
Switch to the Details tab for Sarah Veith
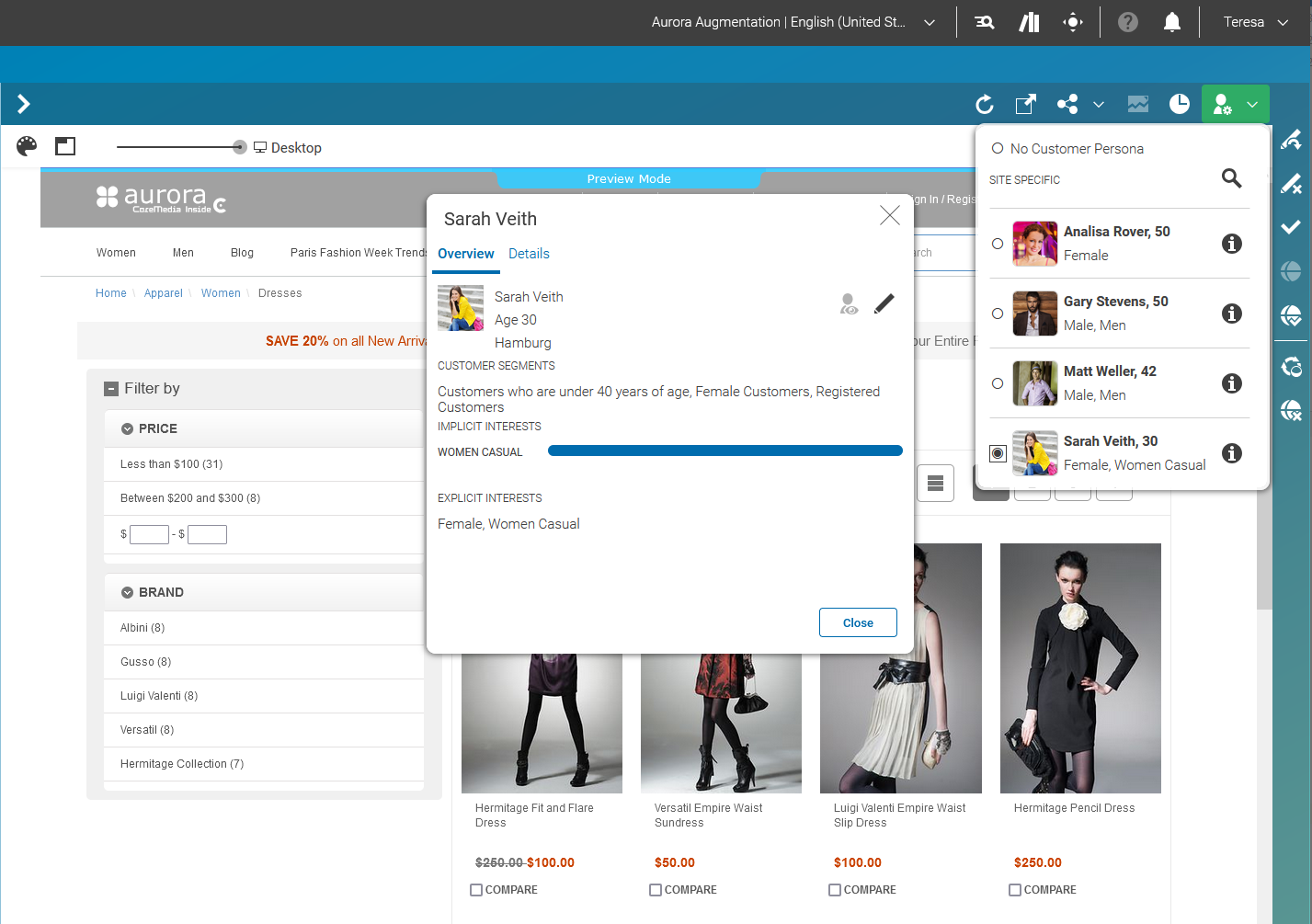tap(529, 254)
